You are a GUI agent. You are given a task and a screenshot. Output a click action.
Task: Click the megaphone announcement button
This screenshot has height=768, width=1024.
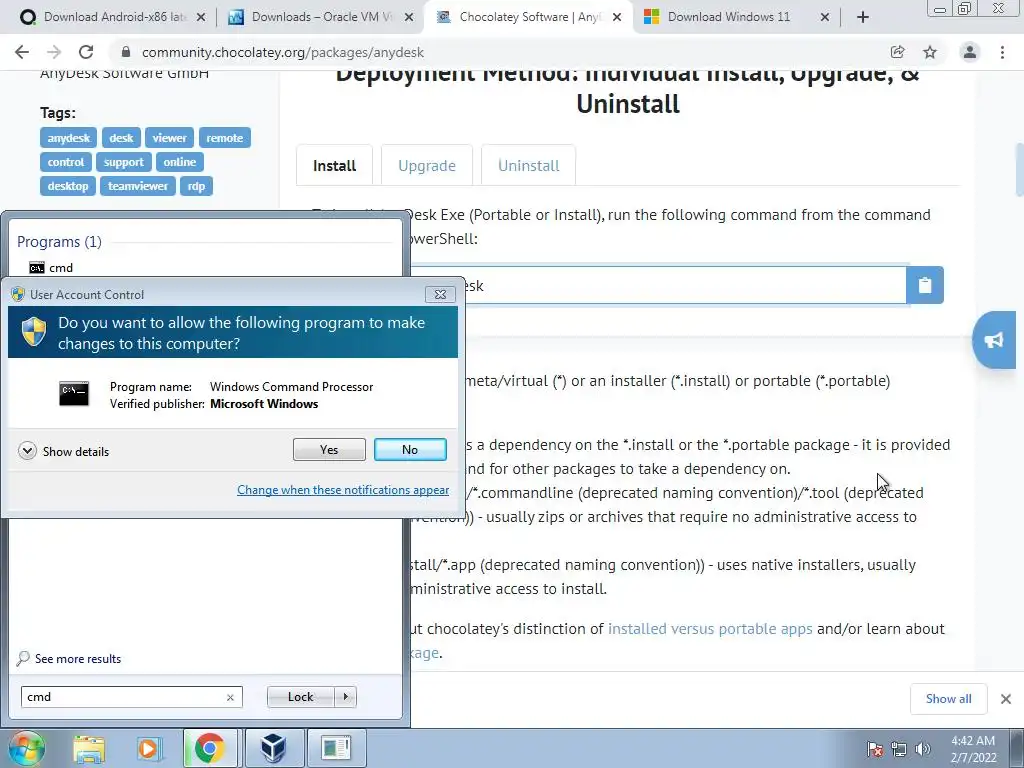(994, 340)
